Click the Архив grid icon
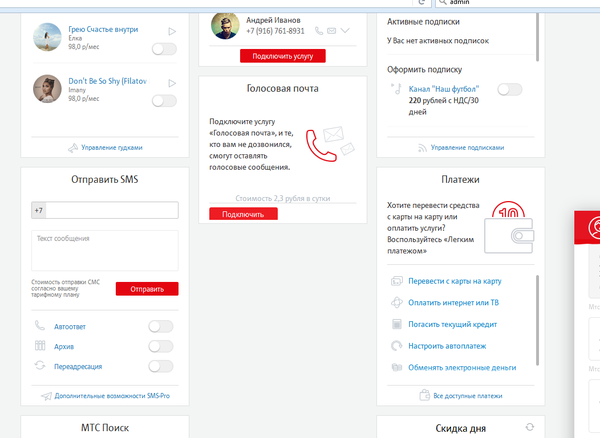Image resolution: width=600 pixels, height=438 pixels. (x=41, y=346)
